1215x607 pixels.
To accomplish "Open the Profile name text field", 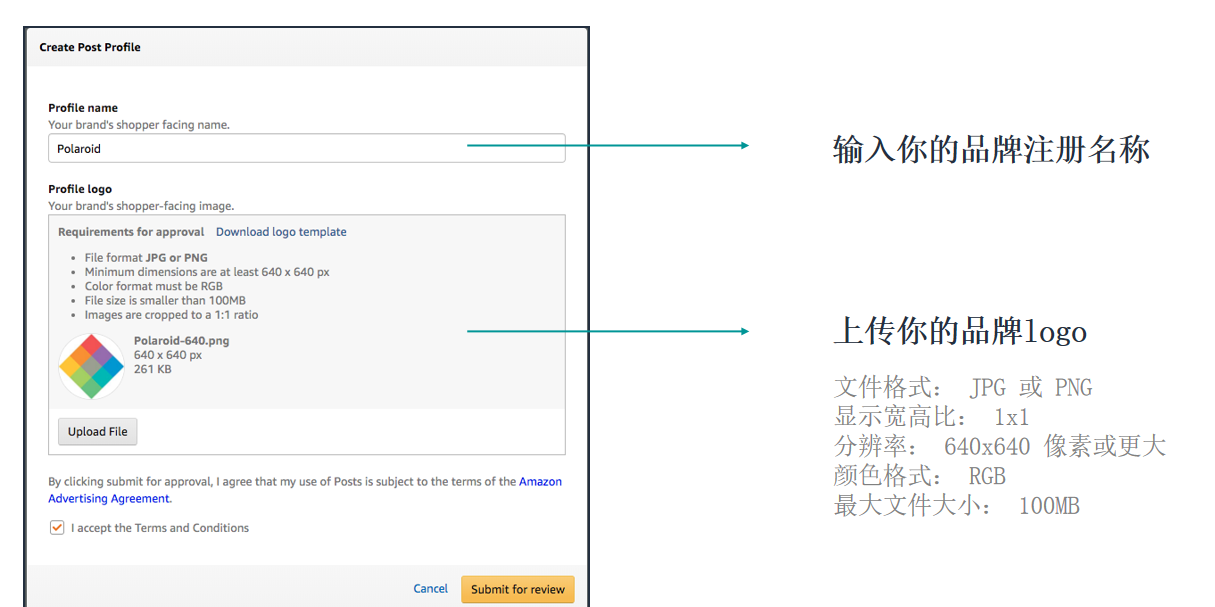I will coord(306,148).
